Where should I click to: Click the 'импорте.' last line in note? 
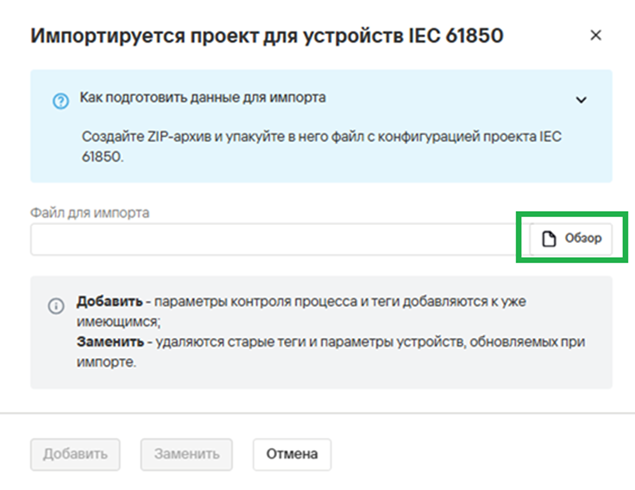tap(107, 362)
